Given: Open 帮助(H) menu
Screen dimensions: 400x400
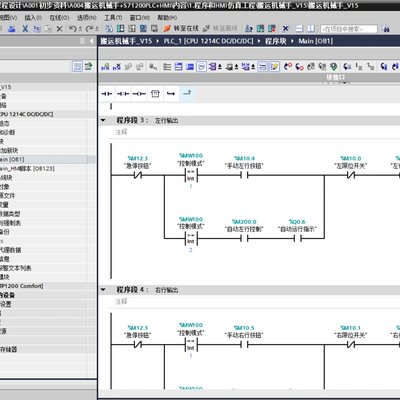Looking at the screenshot, I should 167,17.
